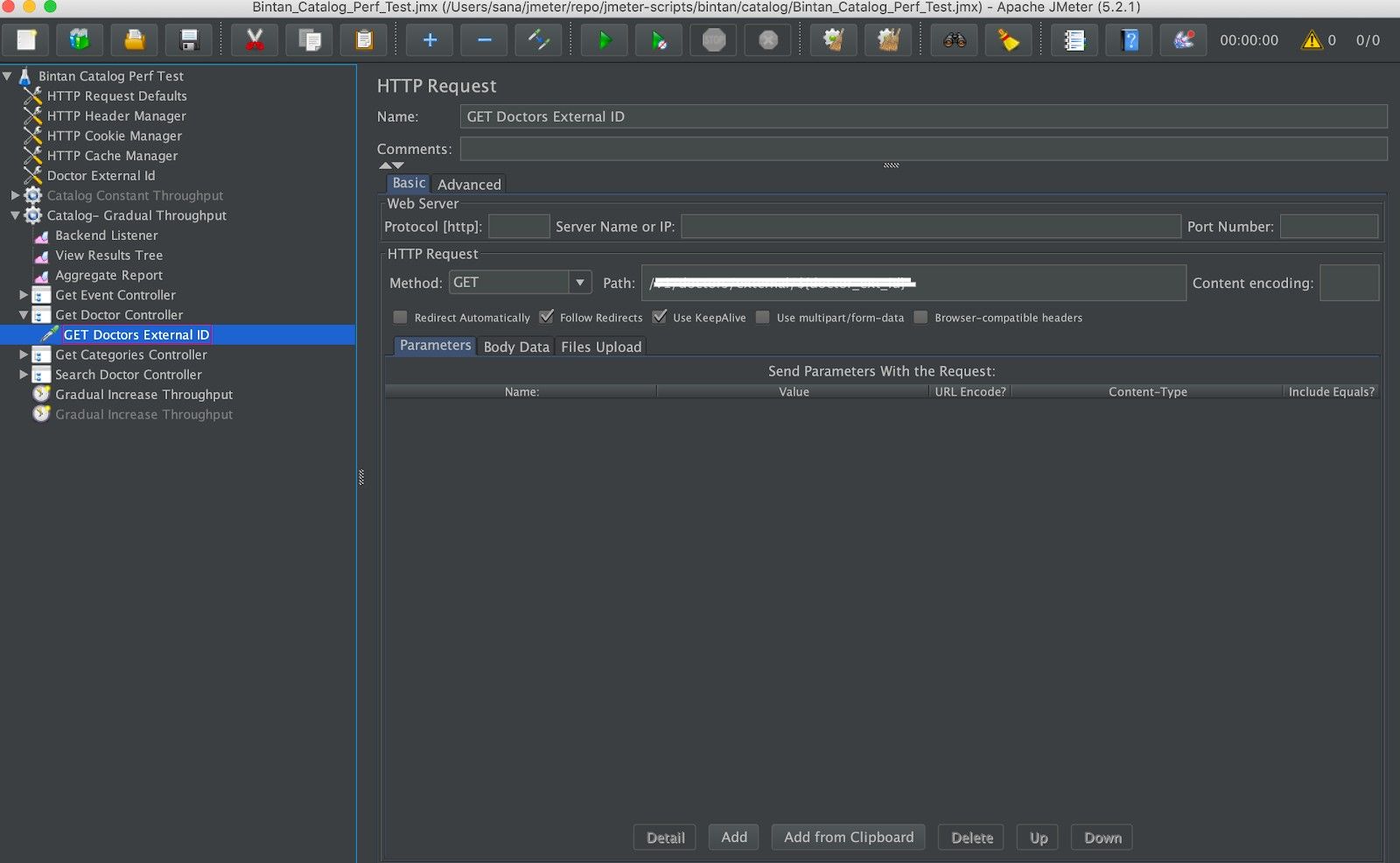Viewport: 1400px width, 863px height.
Task: Select View Results Tree in tree
Action: 108,256
